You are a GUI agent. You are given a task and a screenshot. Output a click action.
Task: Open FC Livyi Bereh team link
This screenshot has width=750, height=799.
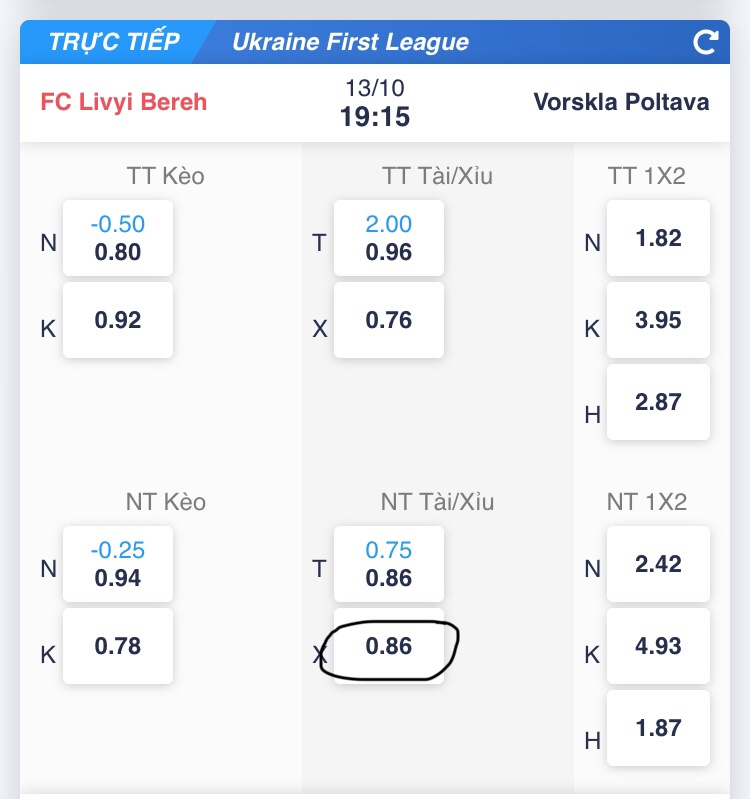coord(124,102)
